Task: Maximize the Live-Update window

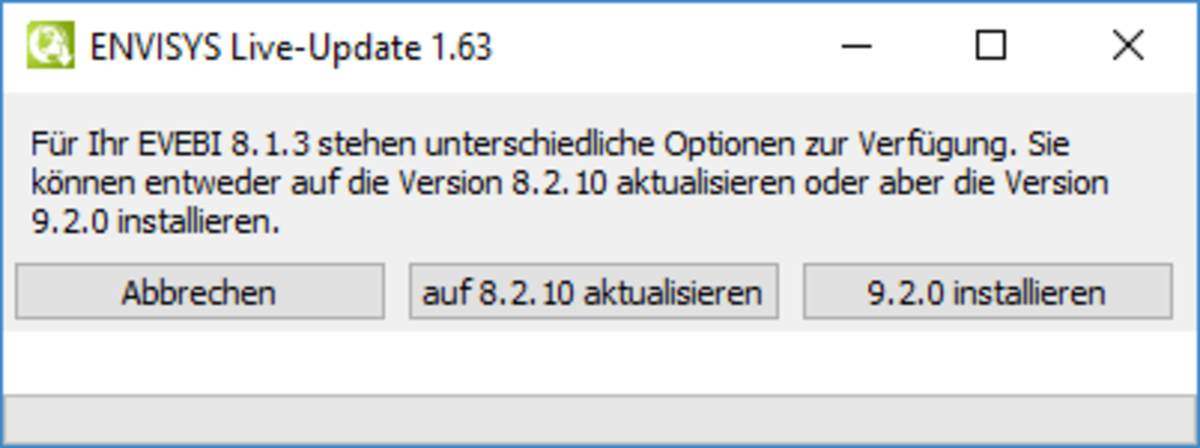Action: [x=991, y=46]
